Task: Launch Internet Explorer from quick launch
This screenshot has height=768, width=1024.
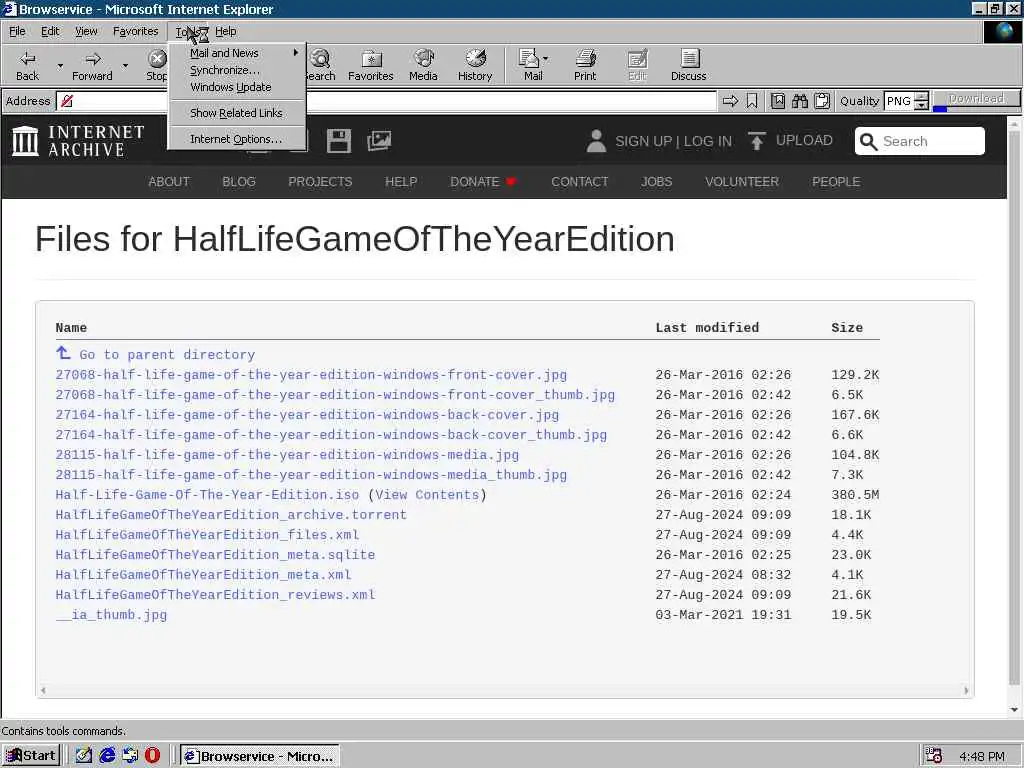Action: [x=107, y=756]
